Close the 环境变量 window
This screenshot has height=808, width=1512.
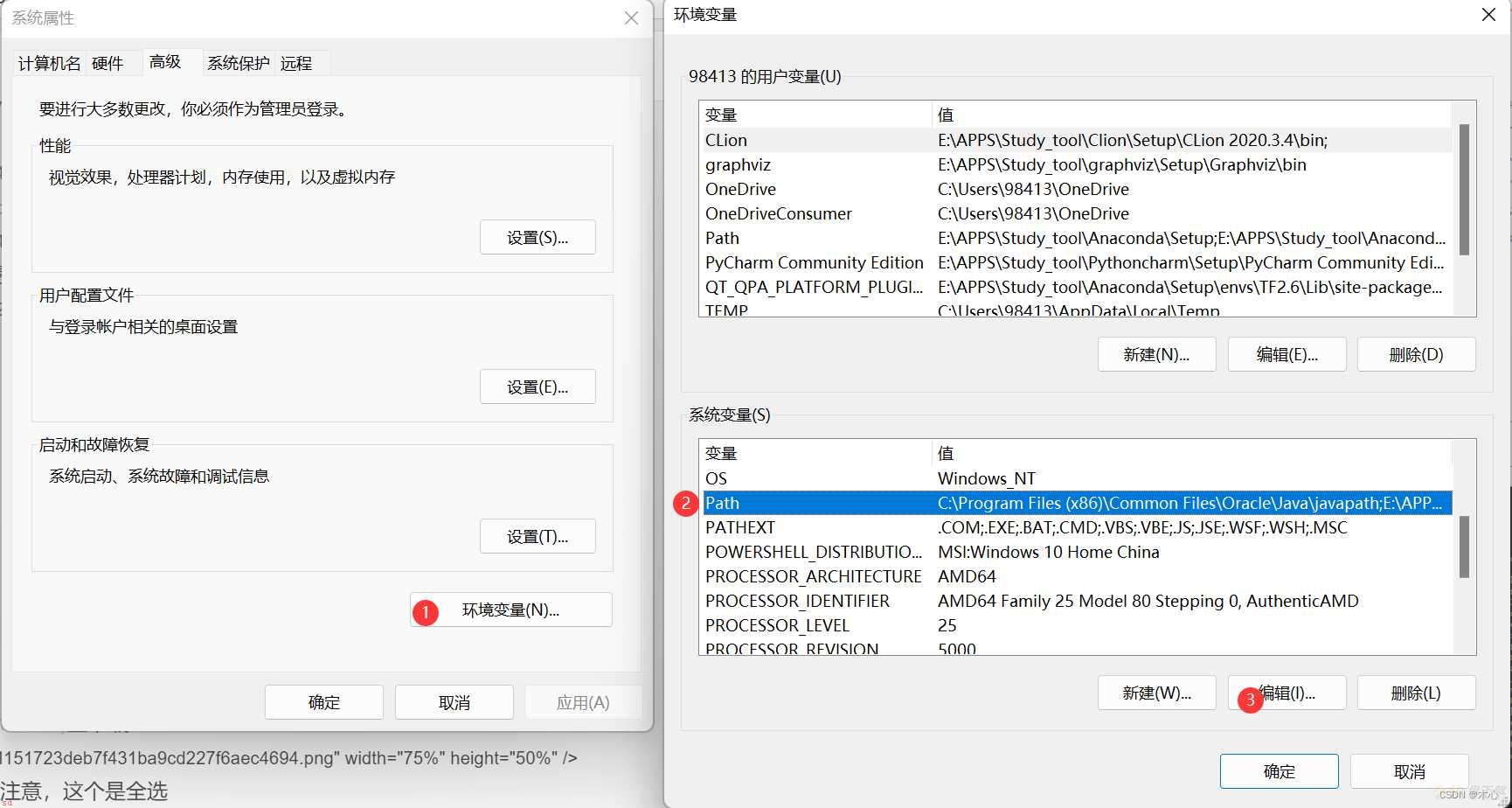tap(1488, 14)
